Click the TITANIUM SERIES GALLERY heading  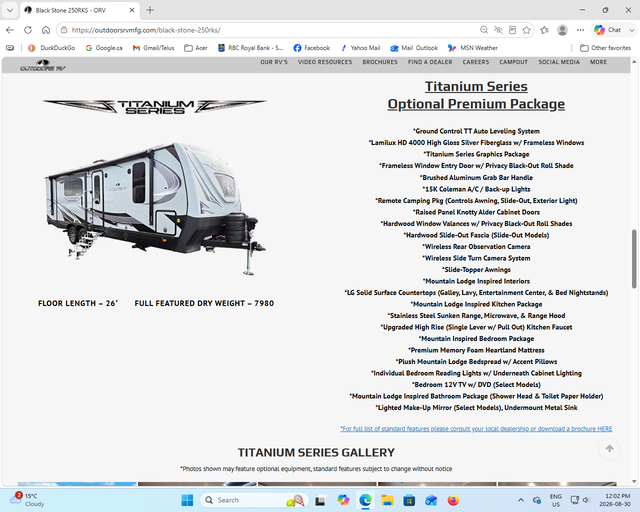point(316,452)
